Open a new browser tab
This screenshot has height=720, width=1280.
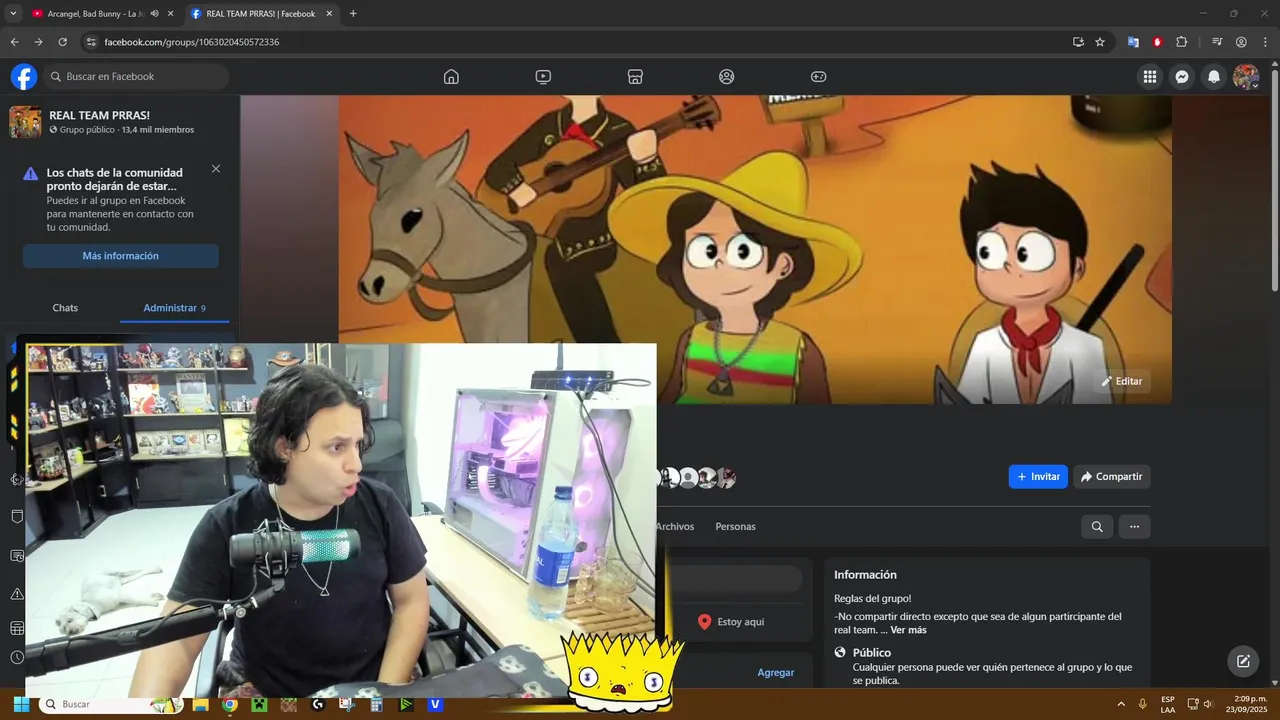coord(353,14)
